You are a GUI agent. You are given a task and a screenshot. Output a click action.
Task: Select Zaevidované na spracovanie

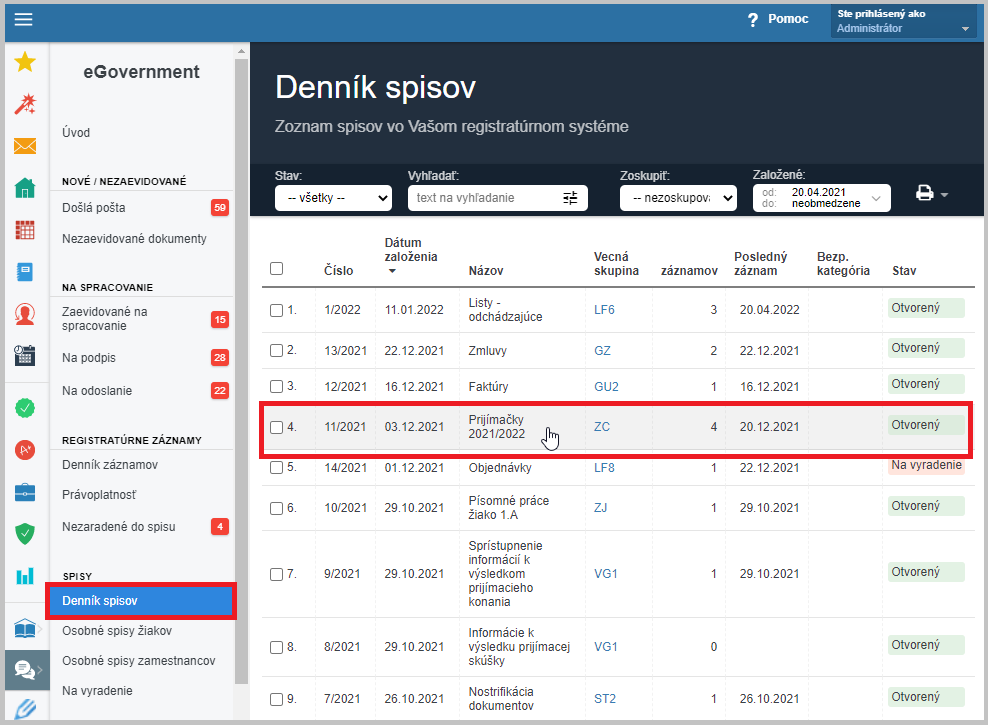coord(105,319)
